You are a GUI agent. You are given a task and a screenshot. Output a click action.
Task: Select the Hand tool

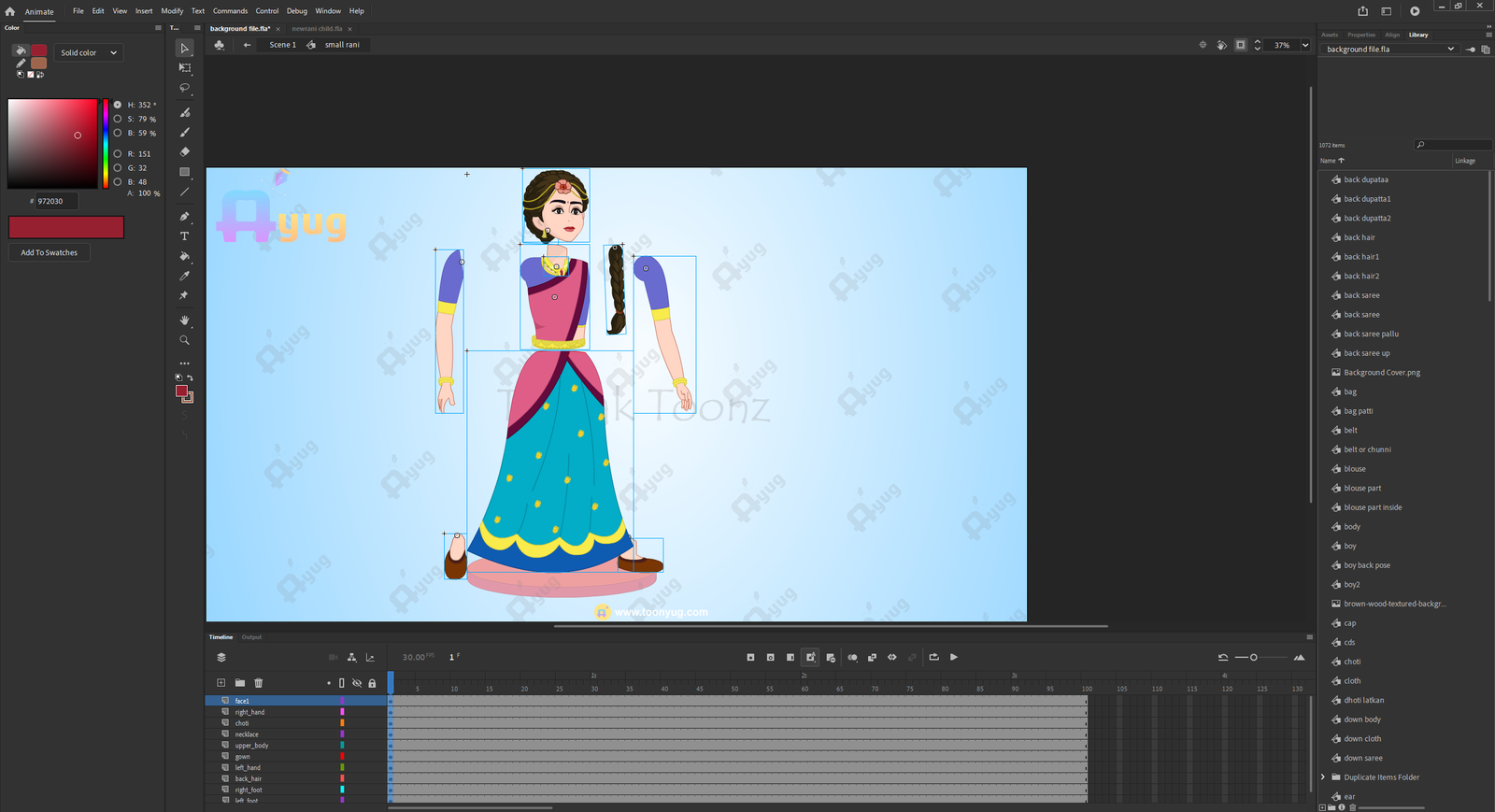(x=184, y=321)
